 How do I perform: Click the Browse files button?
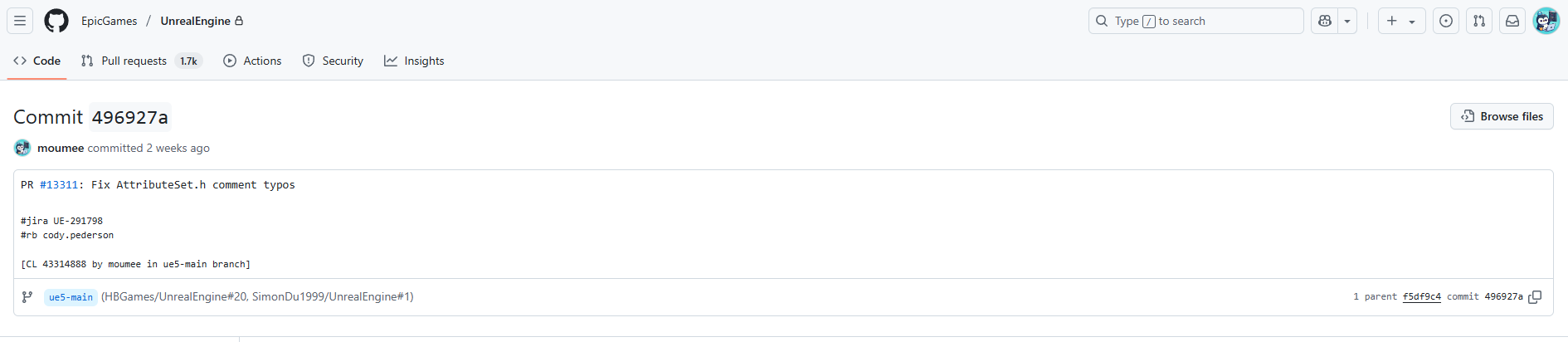point(1502,116)
